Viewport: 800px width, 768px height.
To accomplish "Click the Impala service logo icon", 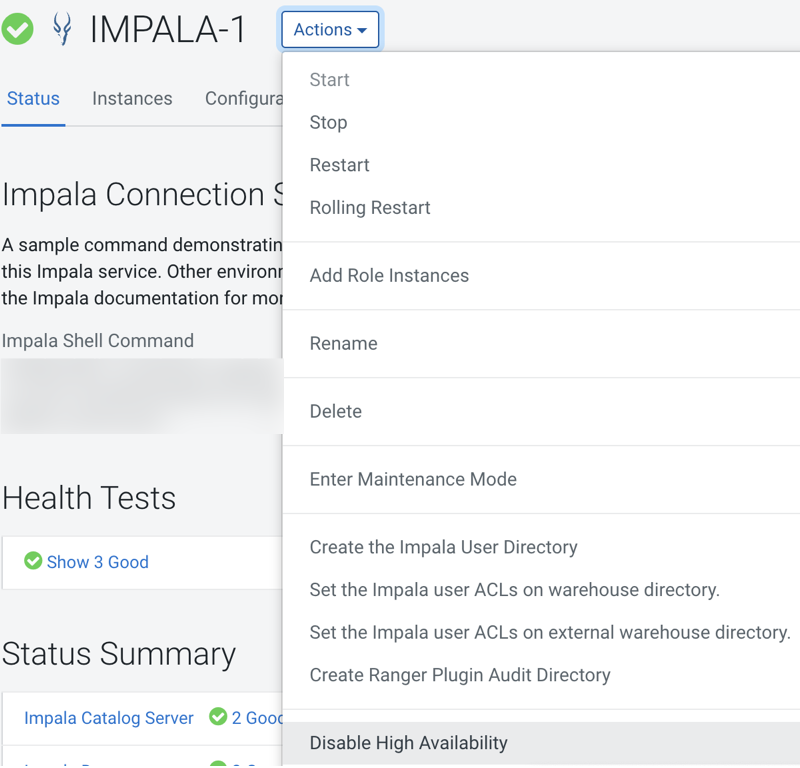I will [x=62, y=29].
